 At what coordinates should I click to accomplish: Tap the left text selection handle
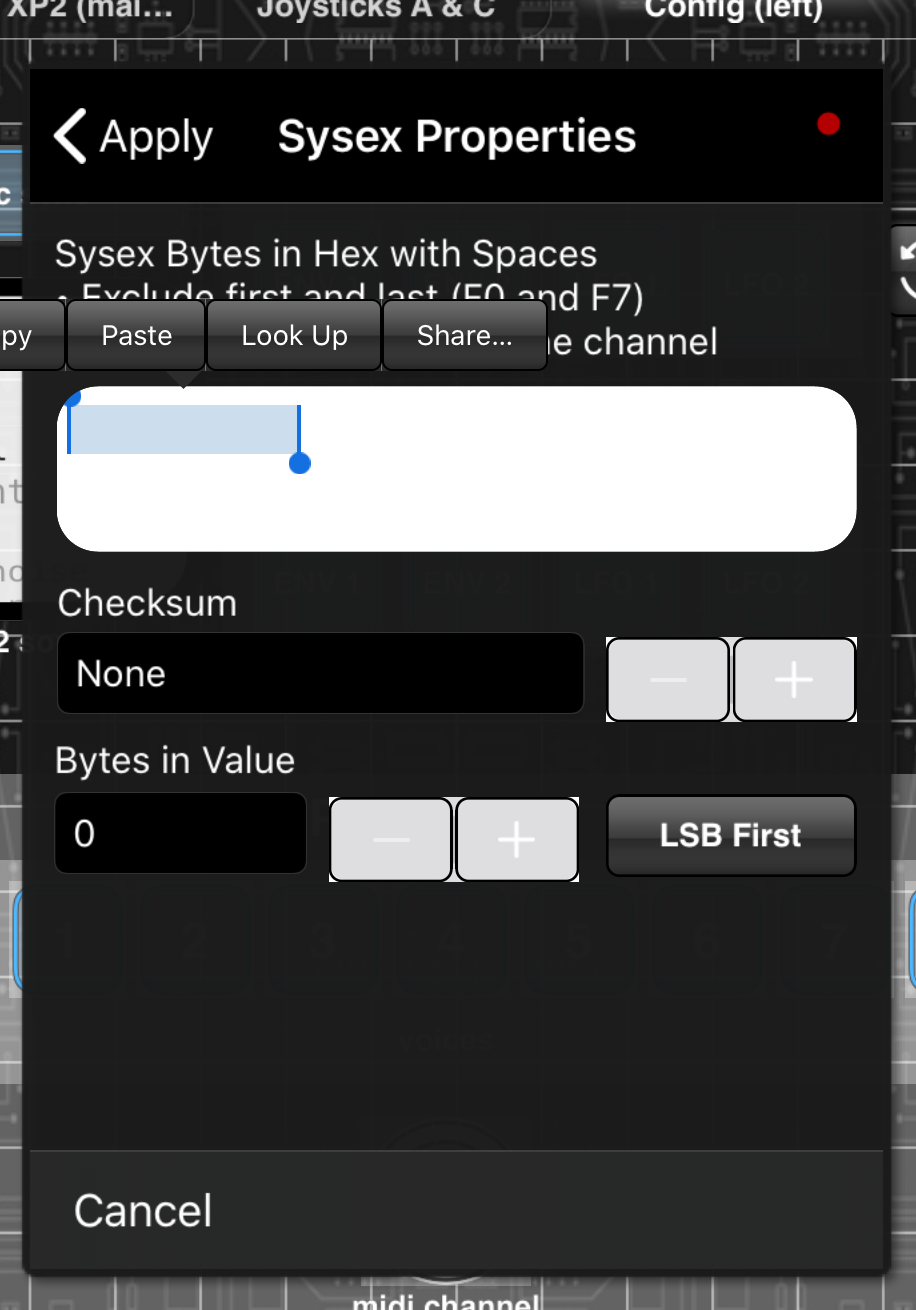pos(70,398)
